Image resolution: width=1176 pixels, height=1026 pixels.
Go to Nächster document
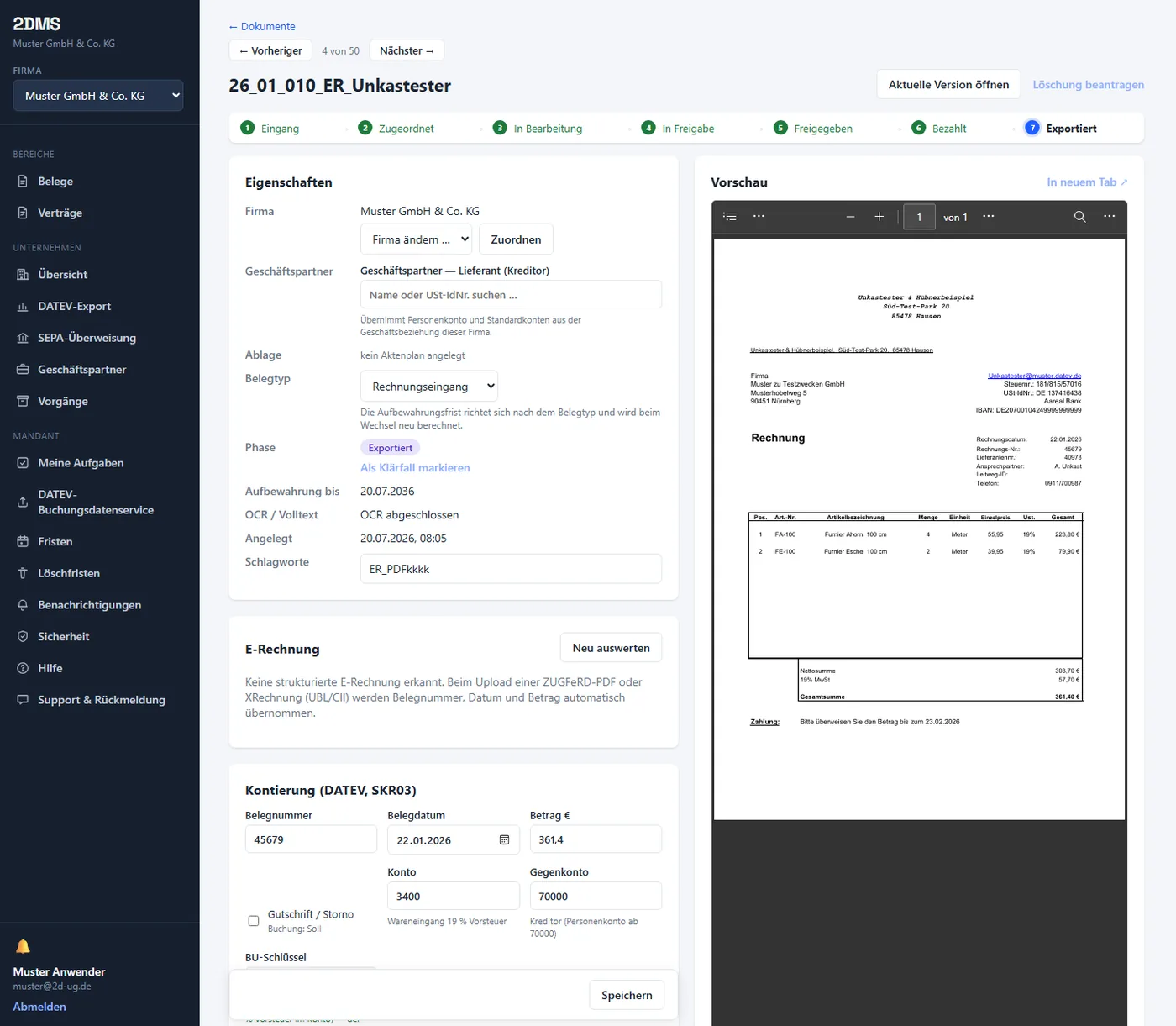tap(407, 50)
